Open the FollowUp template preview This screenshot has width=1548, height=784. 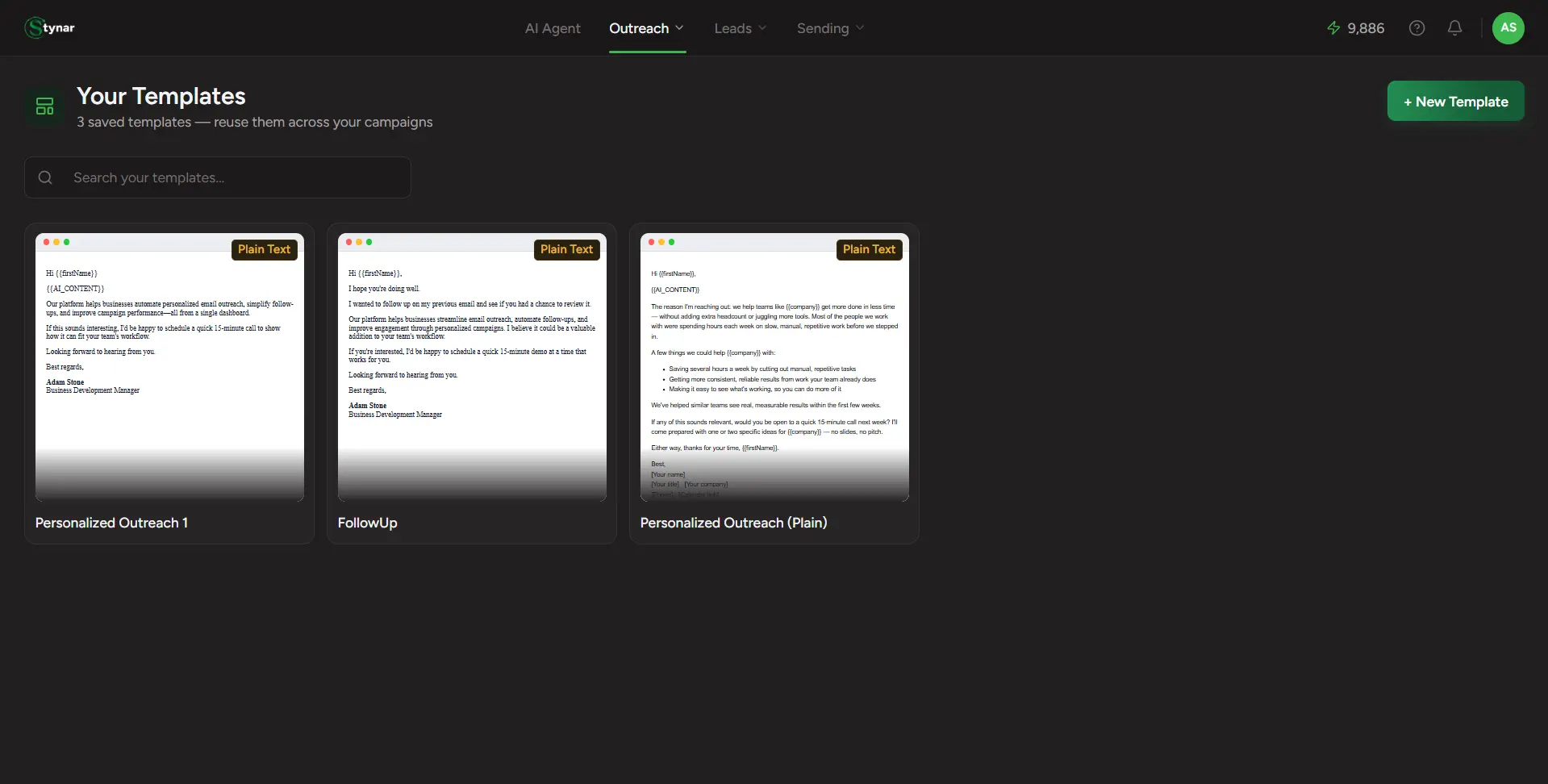472,367
